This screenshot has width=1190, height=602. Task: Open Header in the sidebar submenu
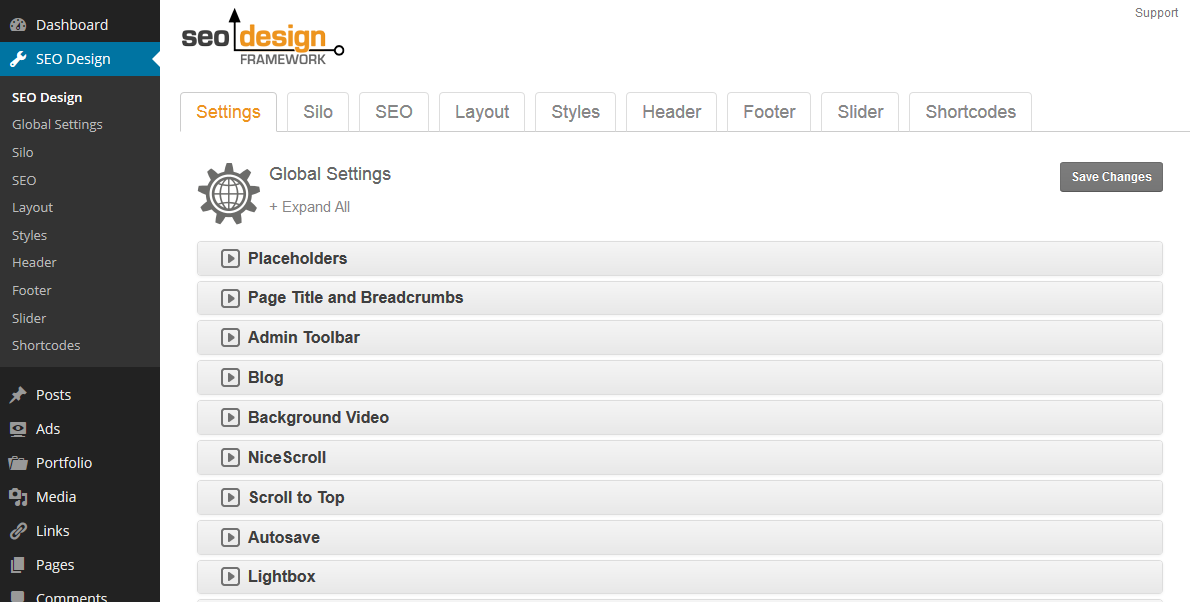[34, 263]
